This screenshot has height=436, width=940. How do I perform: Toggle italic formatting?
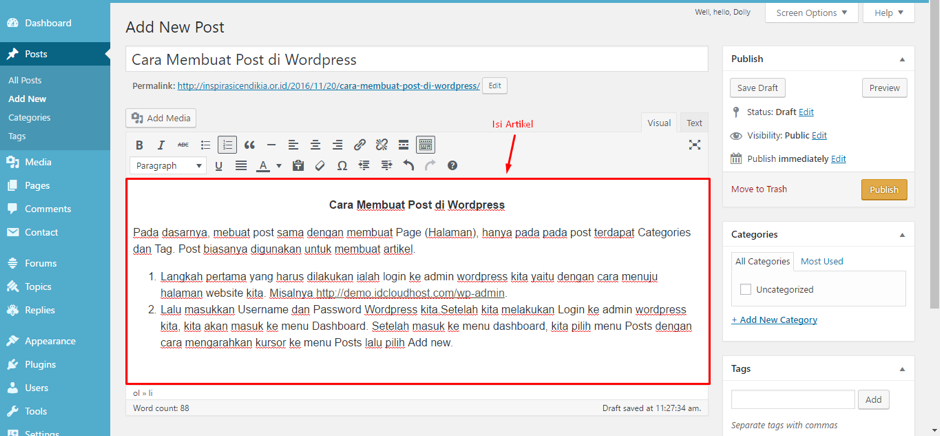(x=161, y=145)
